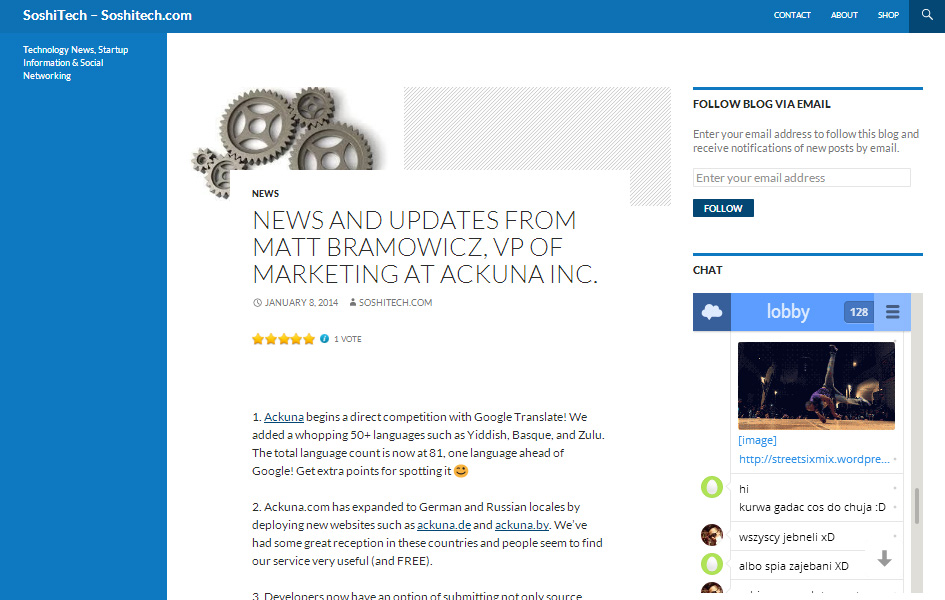
Task: Open the January 8, 2014 date link
Action: coord(301,303)
